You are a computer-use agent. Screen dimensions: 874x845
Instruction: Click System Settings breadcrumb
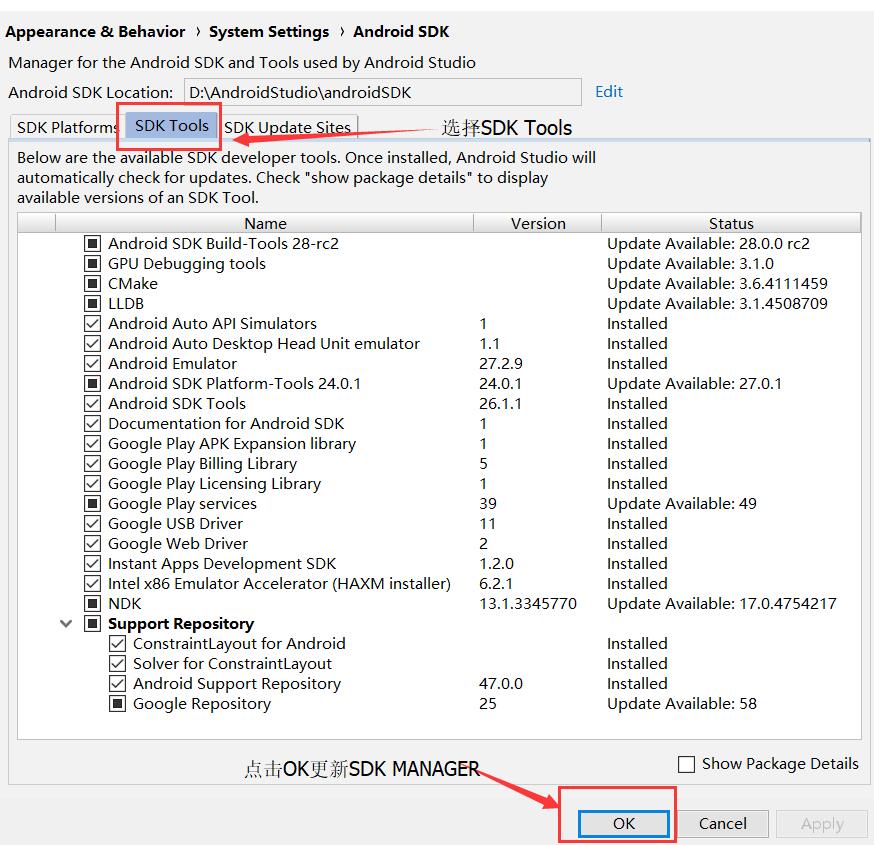[269, 32]
